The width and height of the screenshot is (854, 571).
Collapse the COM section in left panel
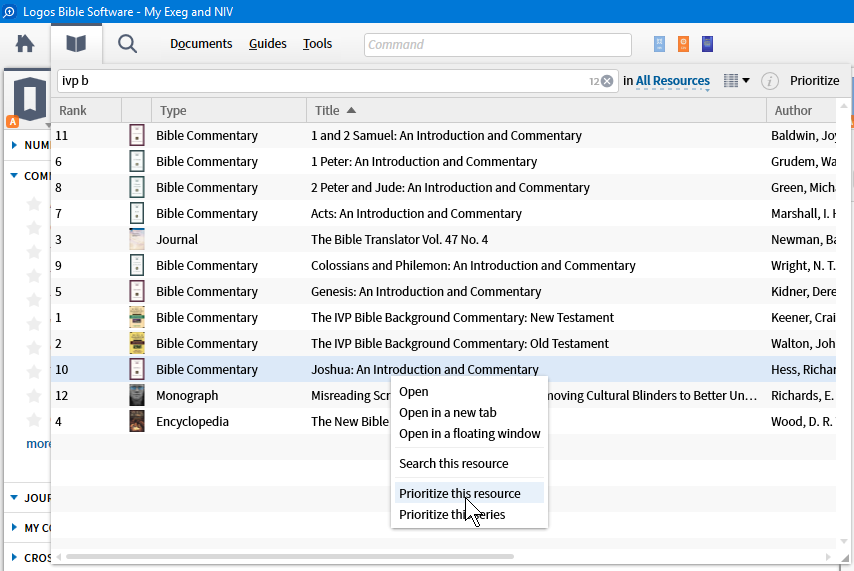pos(15,175)
